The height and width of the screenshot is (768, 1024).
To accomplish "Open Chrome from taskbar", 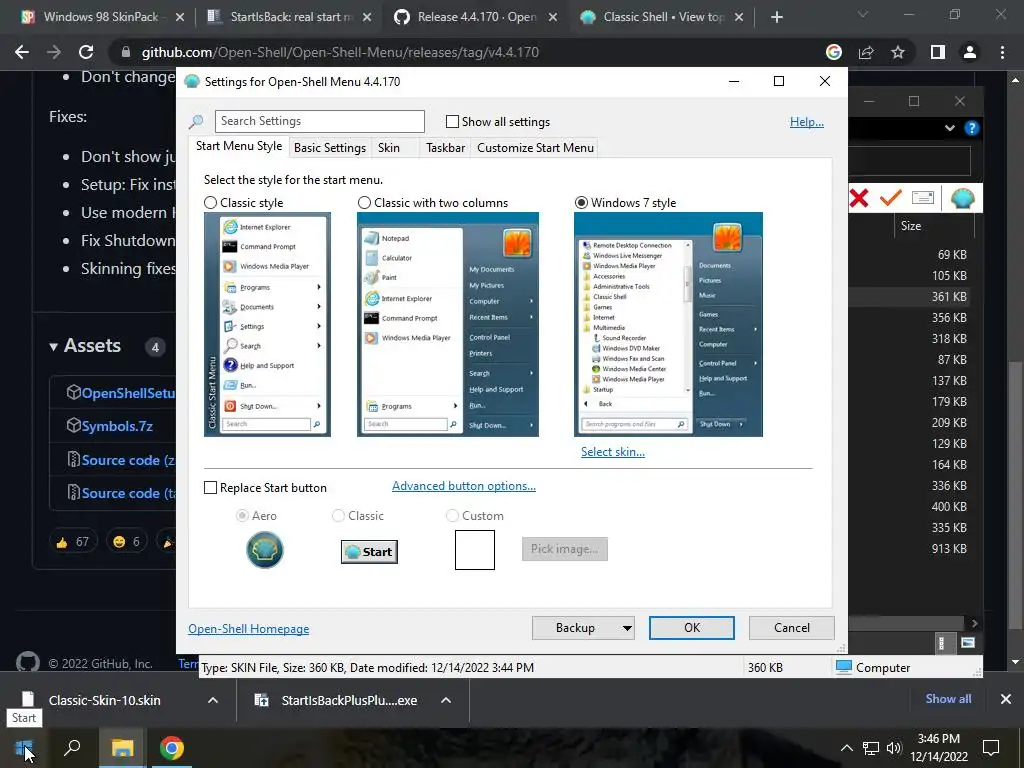I will 172,748.
